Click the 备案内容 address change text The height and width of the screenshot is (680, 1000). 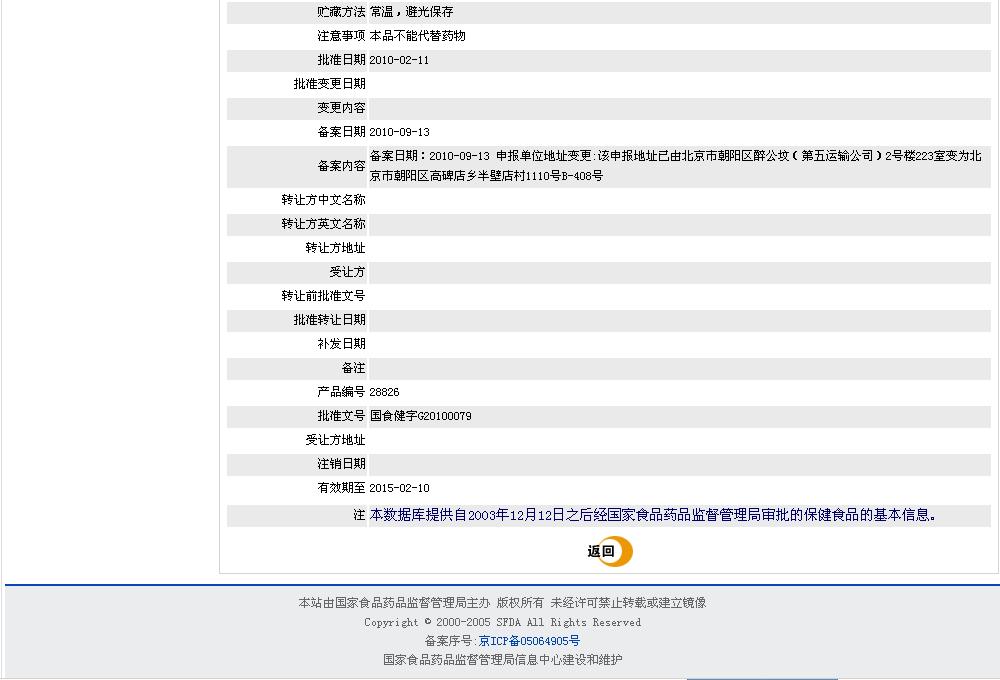(675, 166)
